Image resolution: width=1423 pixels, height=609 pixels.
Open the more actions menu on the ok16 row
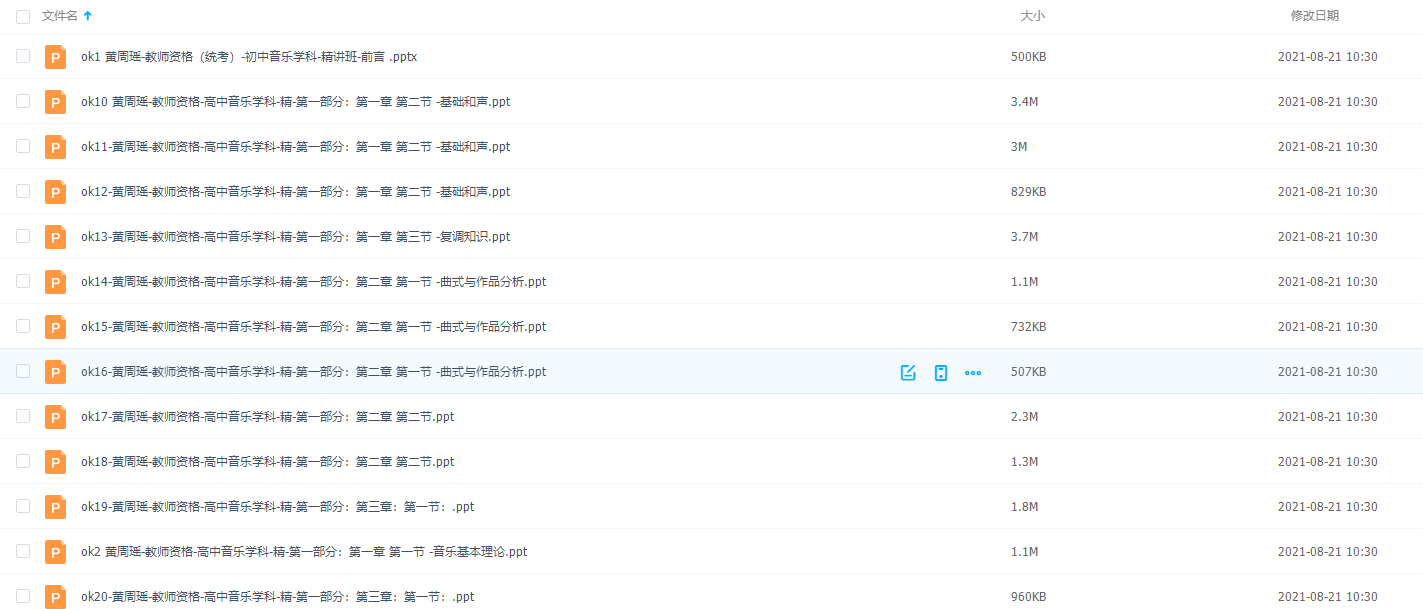click(x=972, y=371)
